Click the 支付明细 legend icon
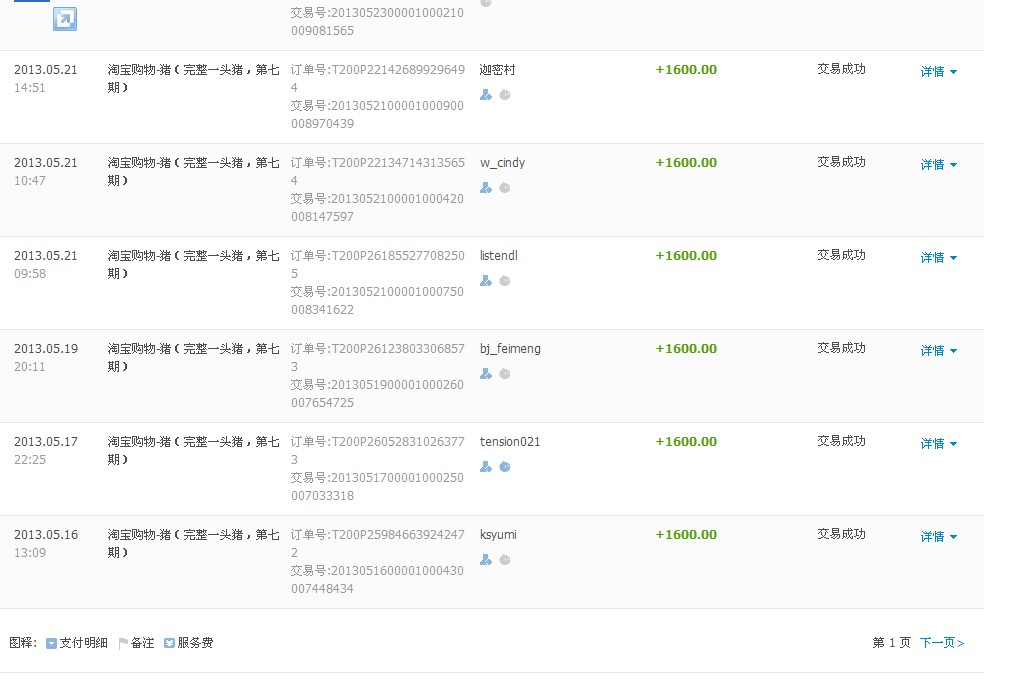This screenshot has height=687, width=1034. (51, 644)
